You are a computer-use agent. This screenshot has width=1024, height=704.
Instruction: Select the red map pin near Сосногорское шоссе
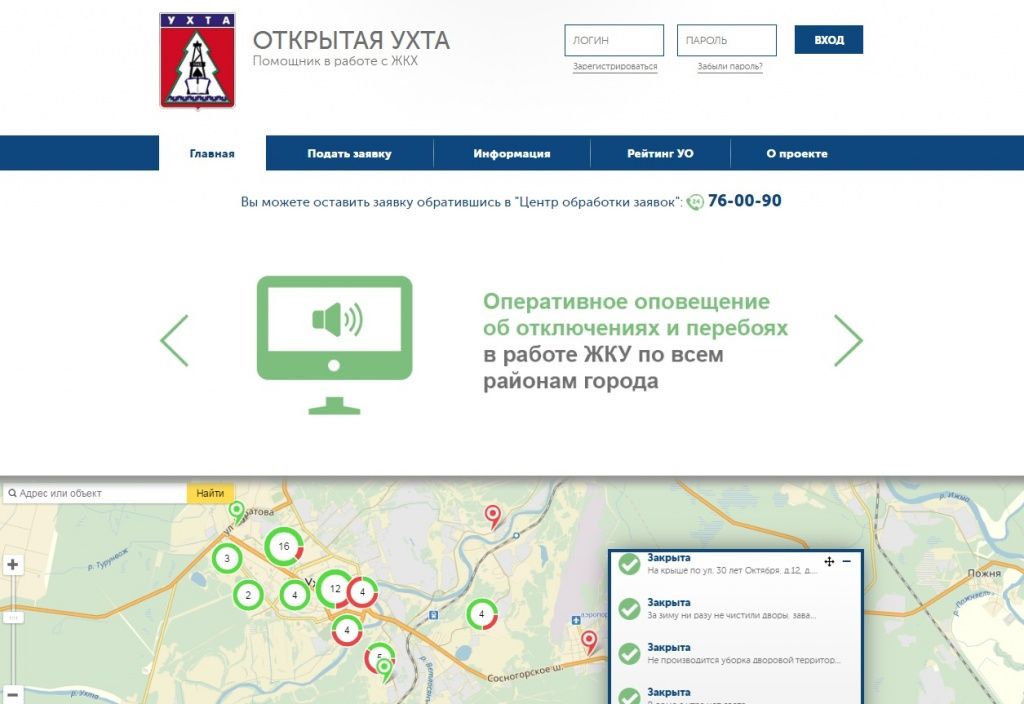(589, 639)
